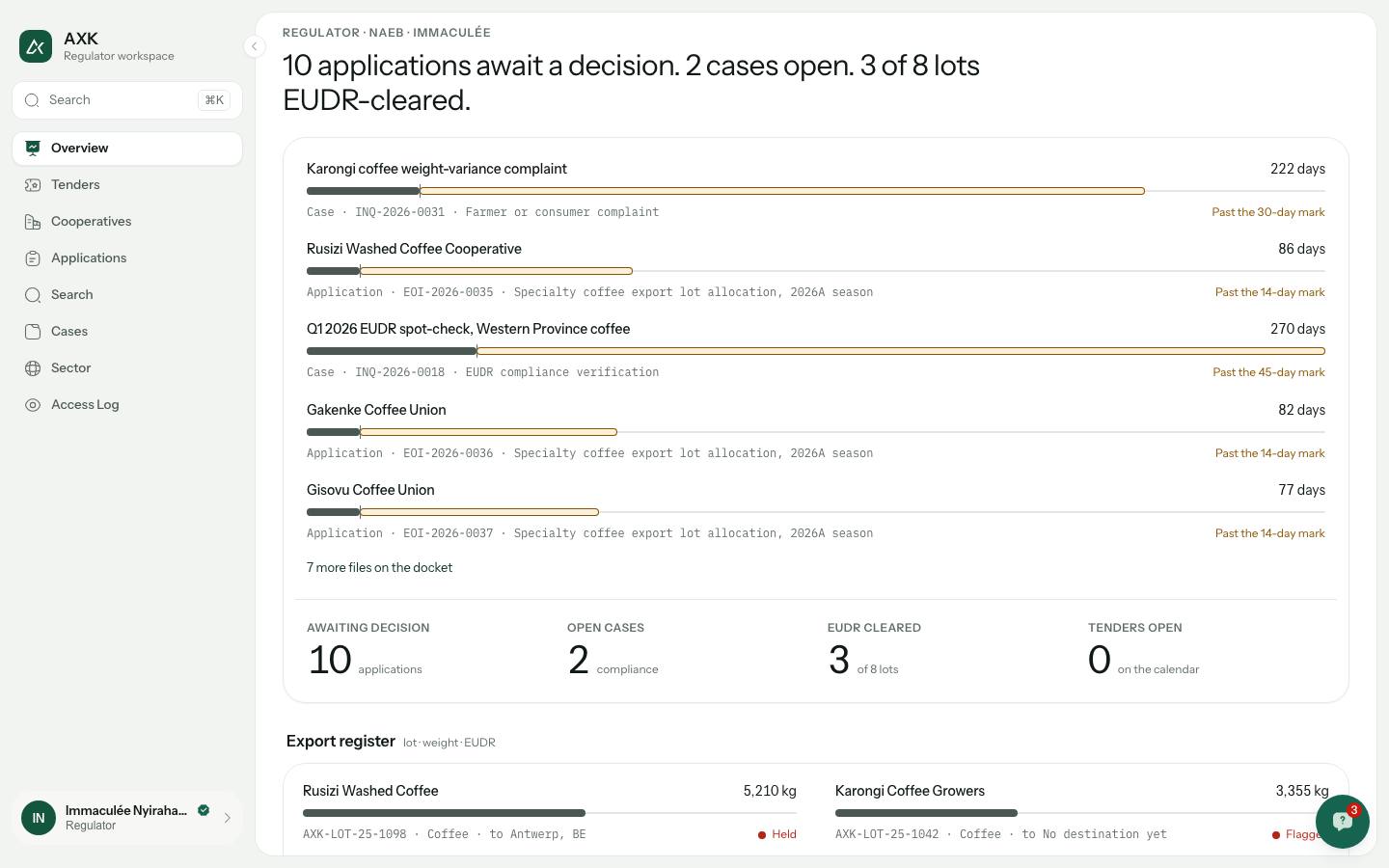Click the Search magnifier in sidebar navigation
Viewport: 1389px width, 868px height.
coord(33,295)
